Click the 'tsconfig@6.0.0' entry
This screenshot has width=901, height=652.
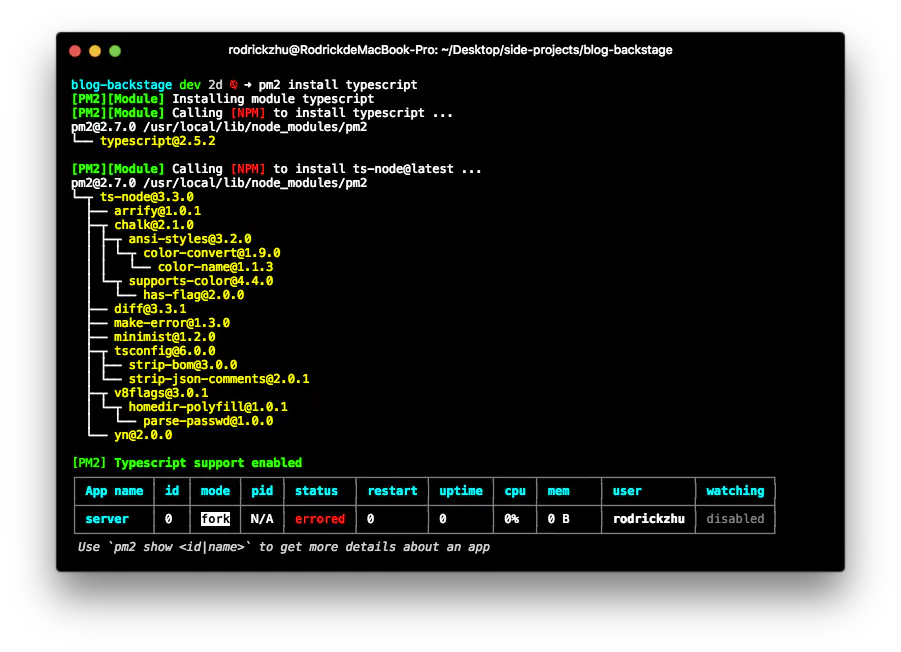pyautogui.click(x=165, y=351)
